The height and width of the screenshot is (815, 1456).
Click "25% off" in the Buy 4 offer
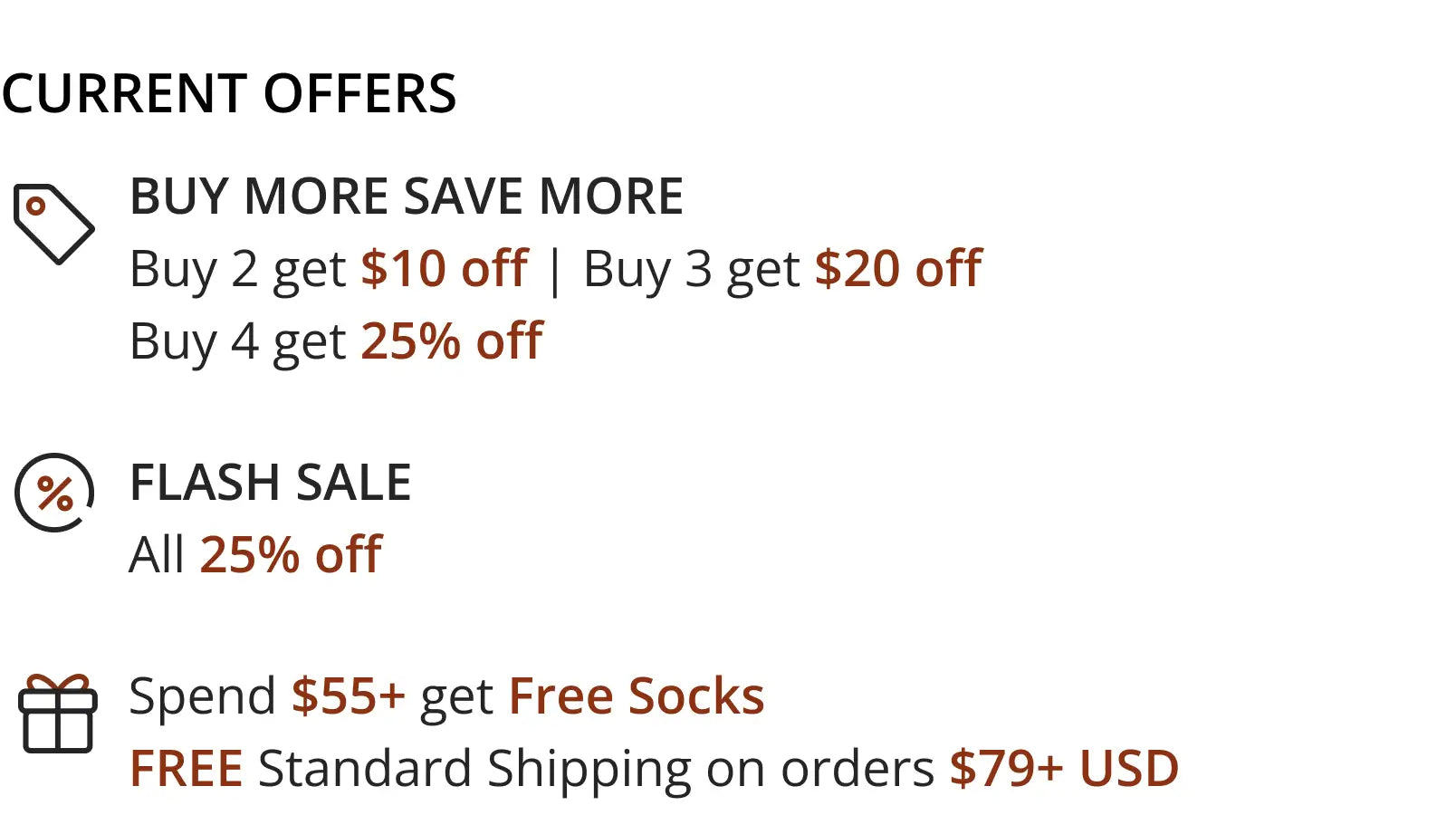(452, 341)
